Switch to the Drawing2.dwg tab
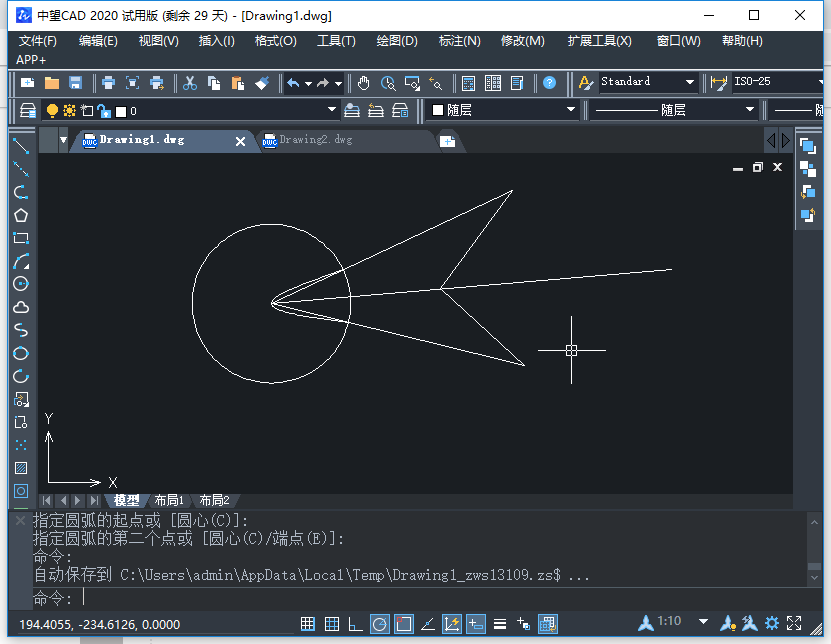The width and height of the screenshot is (831, 644). click(316, 141)
